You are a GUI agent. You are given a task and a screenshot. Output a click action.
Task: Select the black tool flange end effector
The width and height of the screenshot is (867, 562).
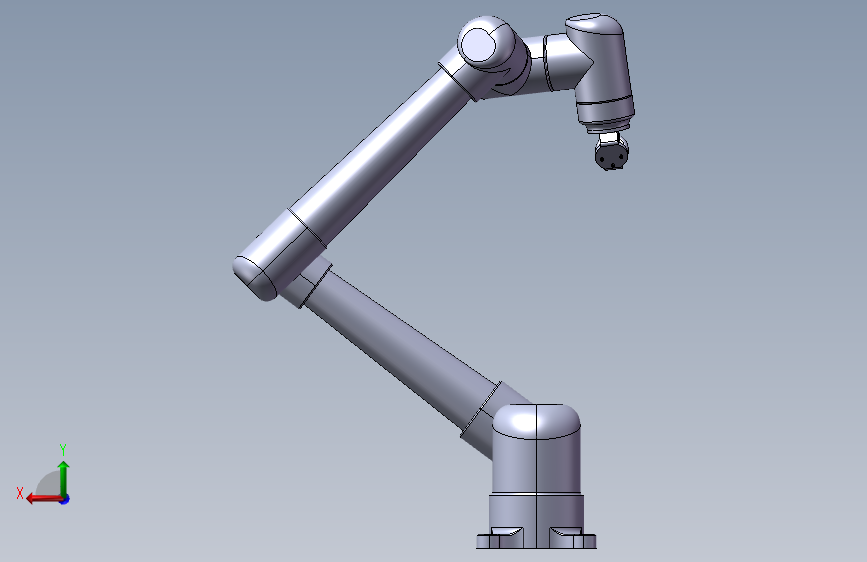tap(612, 155)
